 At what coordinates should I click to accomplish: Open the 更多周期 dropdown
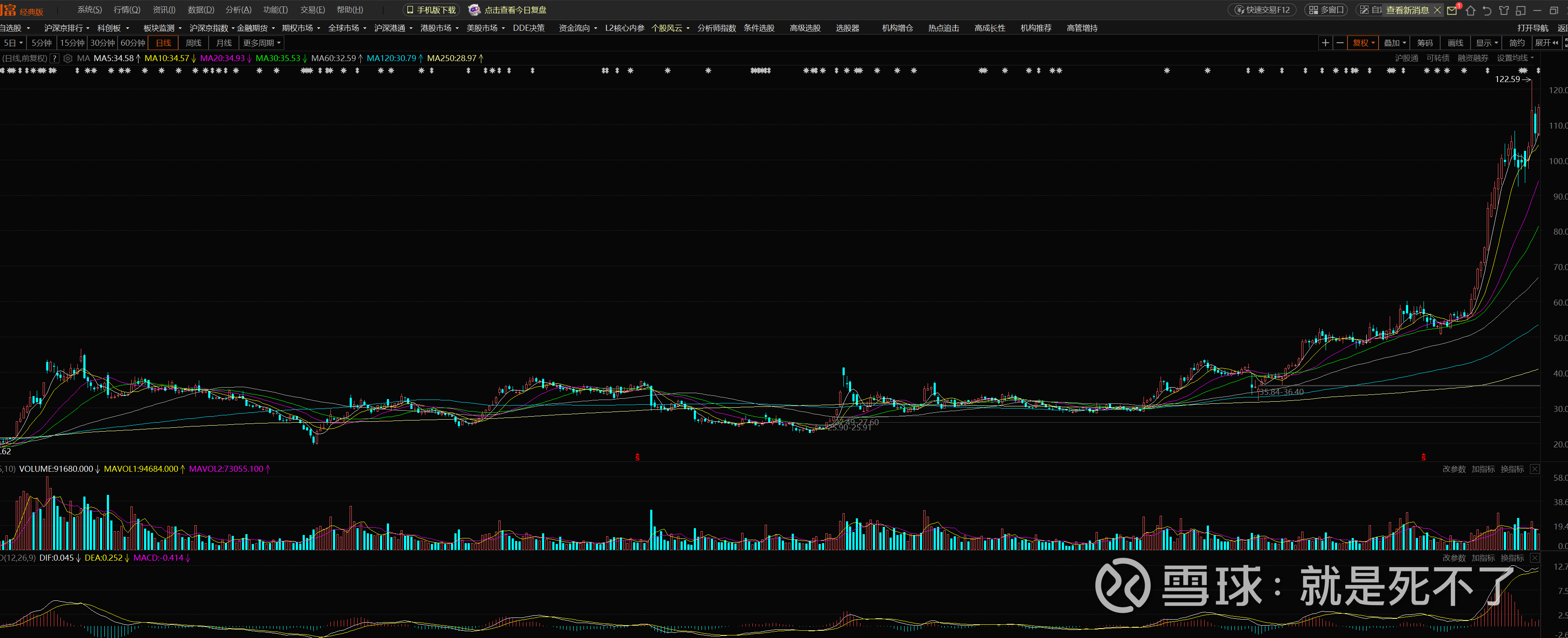click(262, 43)
